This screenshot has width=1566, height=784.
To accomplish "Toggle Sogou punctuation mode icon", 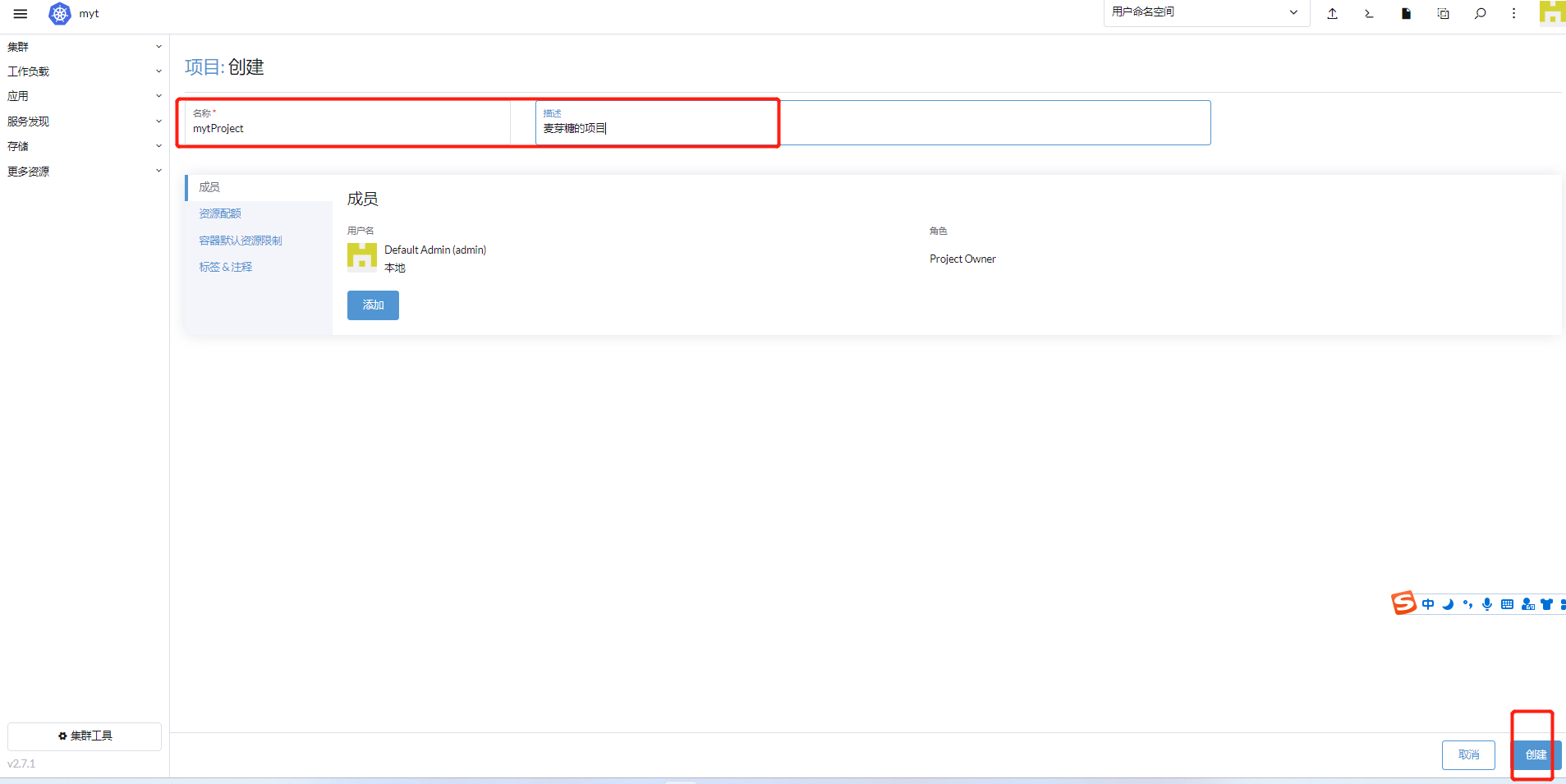I will click(x=1467, y=604).
